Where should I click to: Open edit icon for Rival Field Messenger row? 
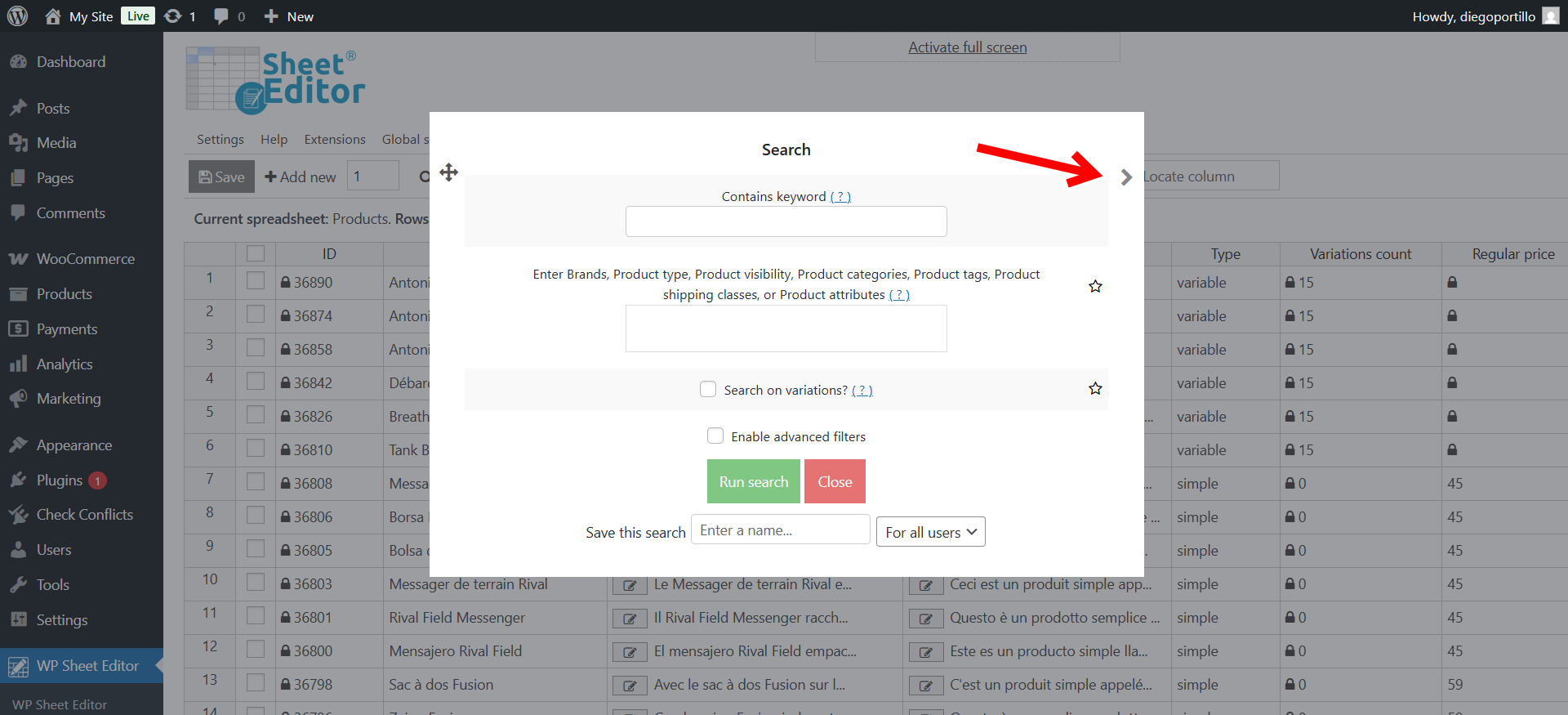point(630,619)
